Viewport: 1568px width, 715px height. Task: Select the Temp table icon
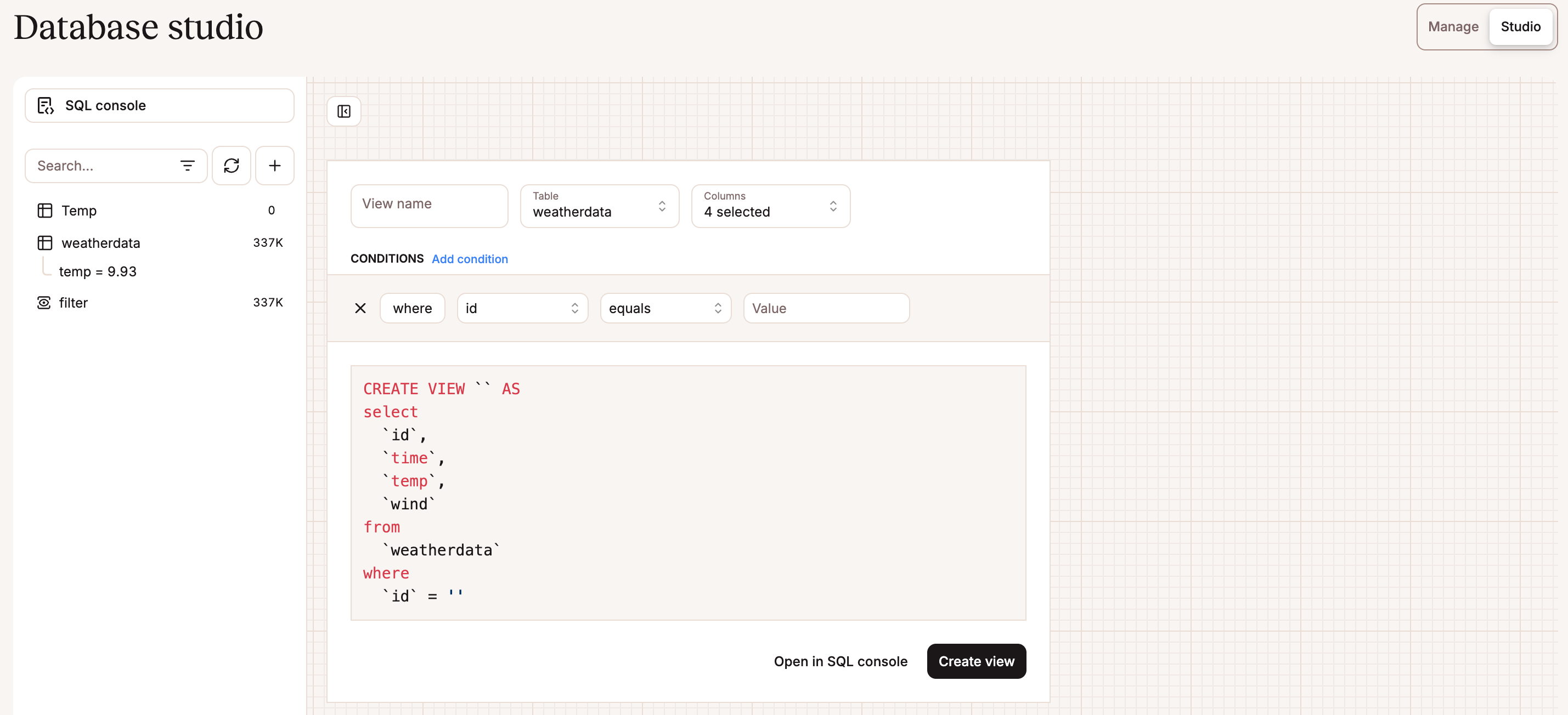click(44, 210)
